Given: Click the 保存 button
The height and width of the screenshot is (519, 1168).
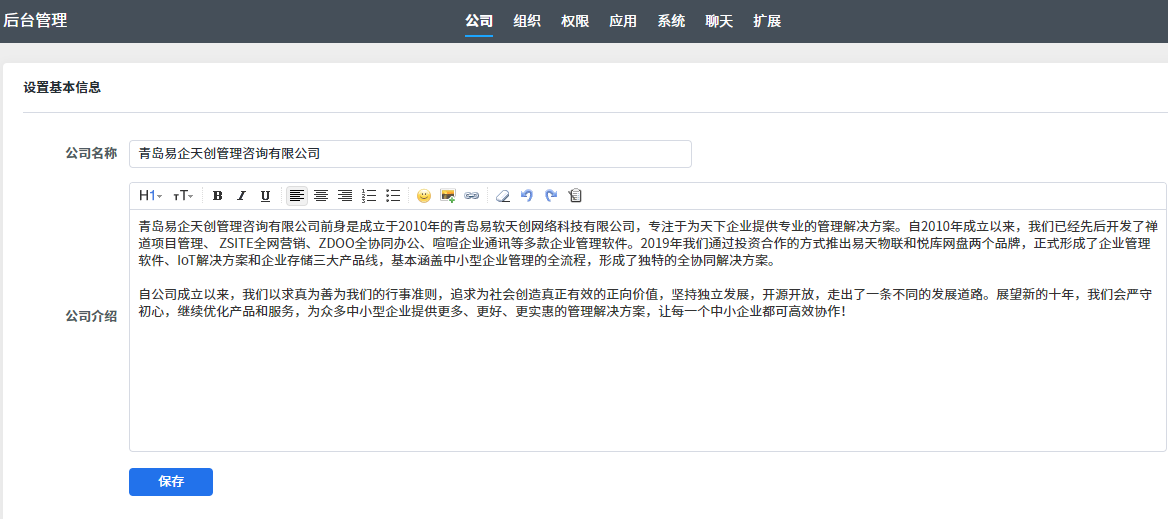Looking at the screenshot, I should click(171, 482).
